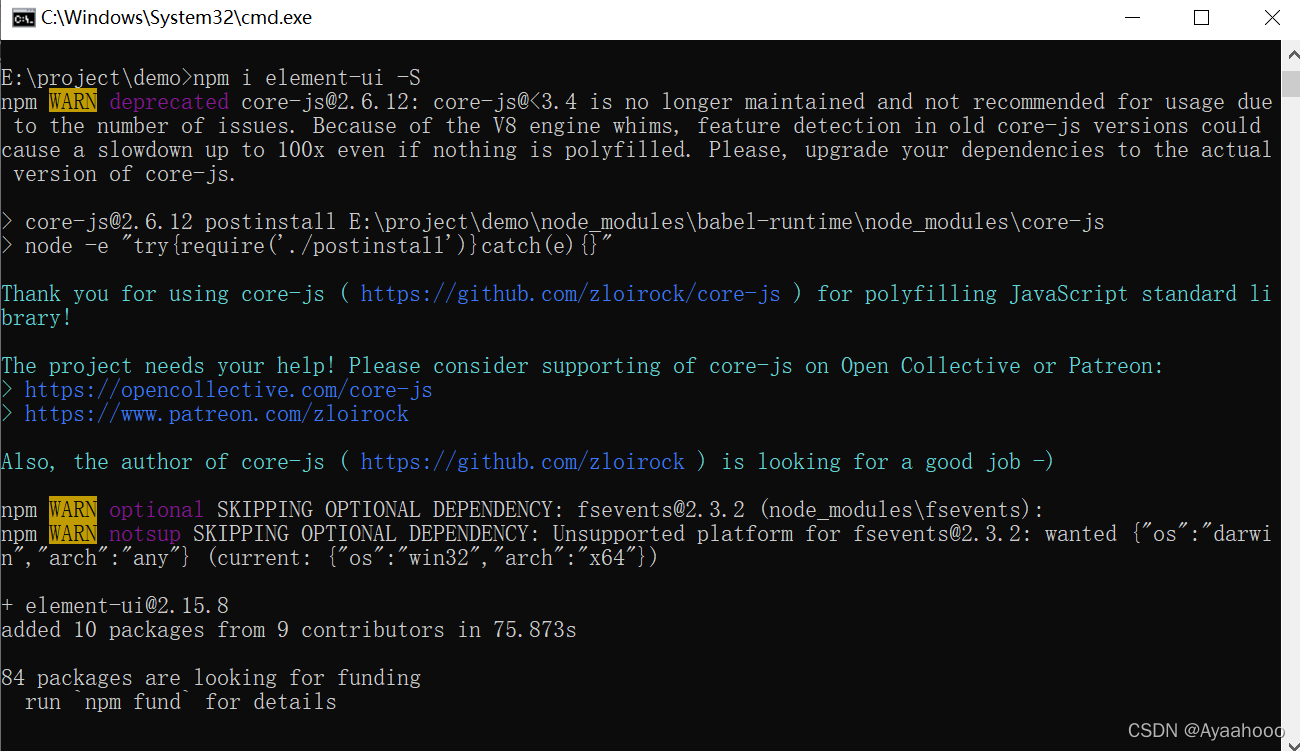Maximize the cmd.exe window
Image resolution: width=1300 pixels, height=751 pixels.
[1202, 18]
